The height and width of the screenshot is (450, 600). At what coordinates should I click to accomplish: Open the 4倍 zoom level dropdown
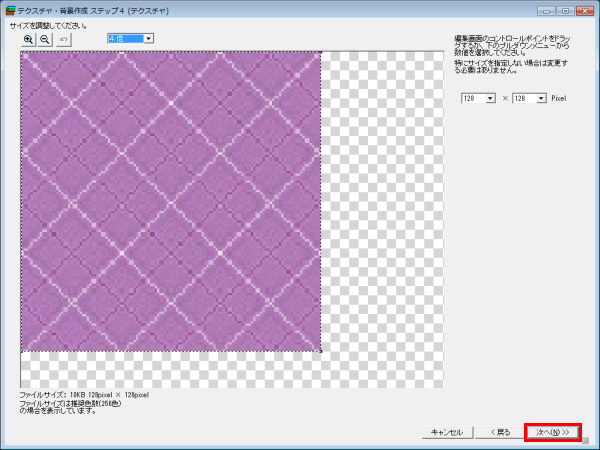(x=149, y=38)
